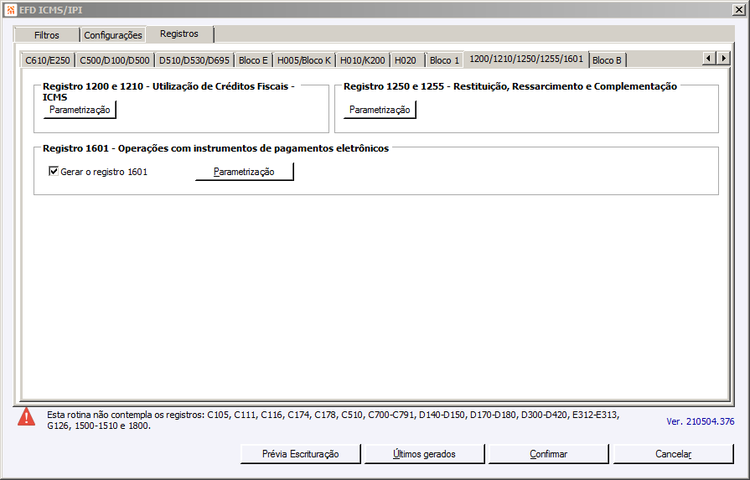
Task: Toggle the Gerar o registro 1601 checkbox
Action: [x=54, y=171]
